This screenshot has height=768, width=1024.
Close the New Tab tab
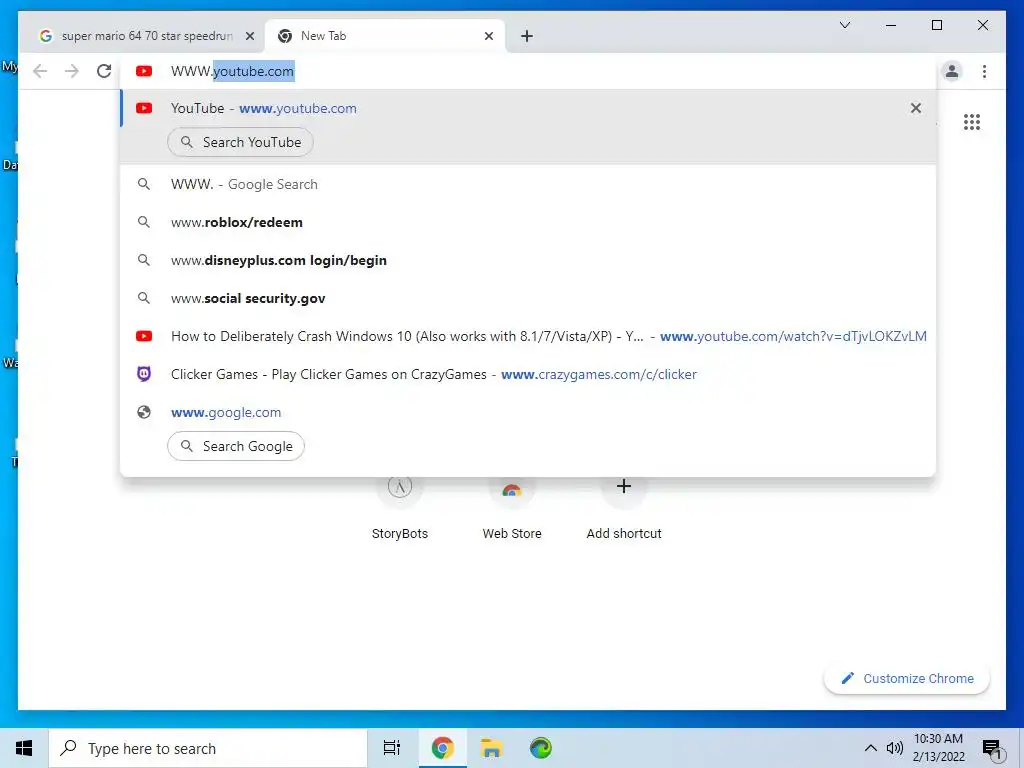click(488, 36)
